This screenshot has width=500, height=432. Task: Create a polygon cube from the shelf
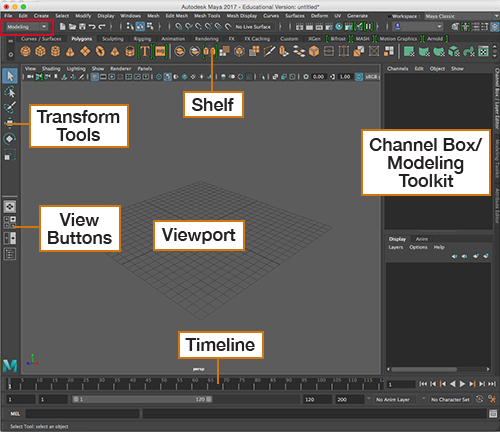40,51
